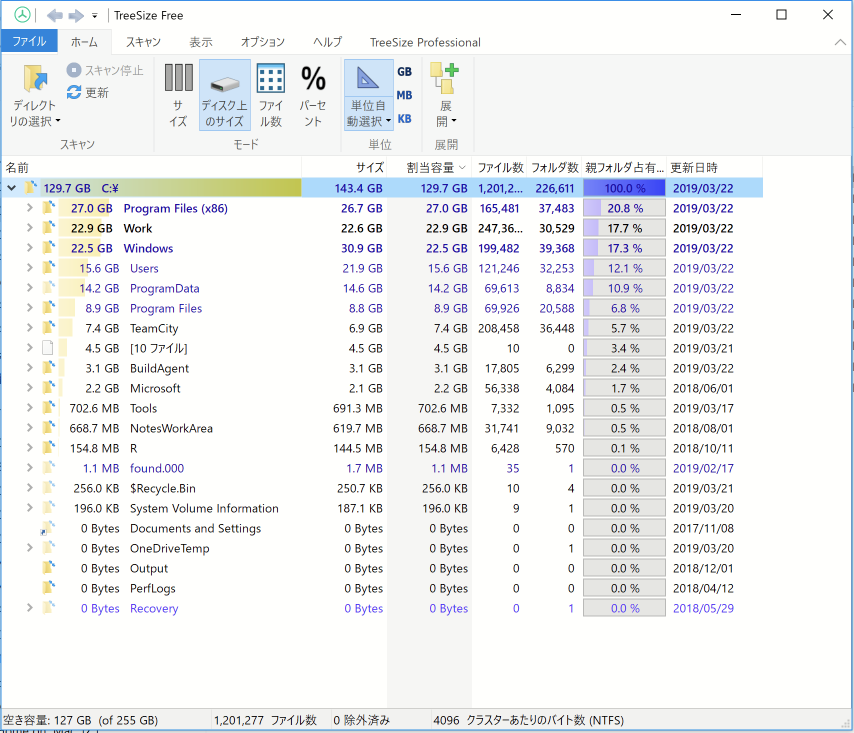
Task: Click the Windows folder icon
Action: pos(49,248)
